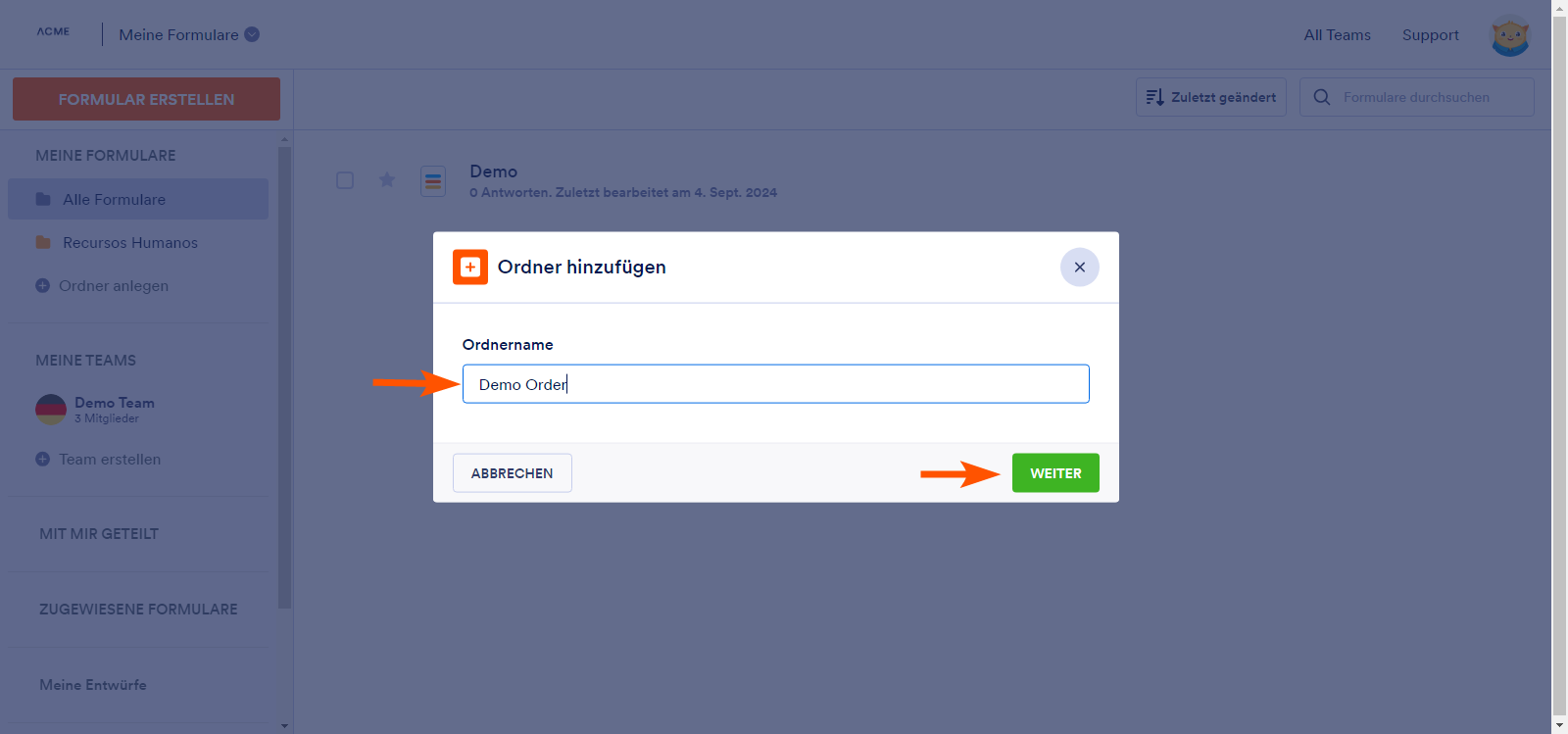Image resolution: width=1568 pixels, height=734 pixels.
Task: Click ABBRECHEN to cancel
Action: [513, 473]
